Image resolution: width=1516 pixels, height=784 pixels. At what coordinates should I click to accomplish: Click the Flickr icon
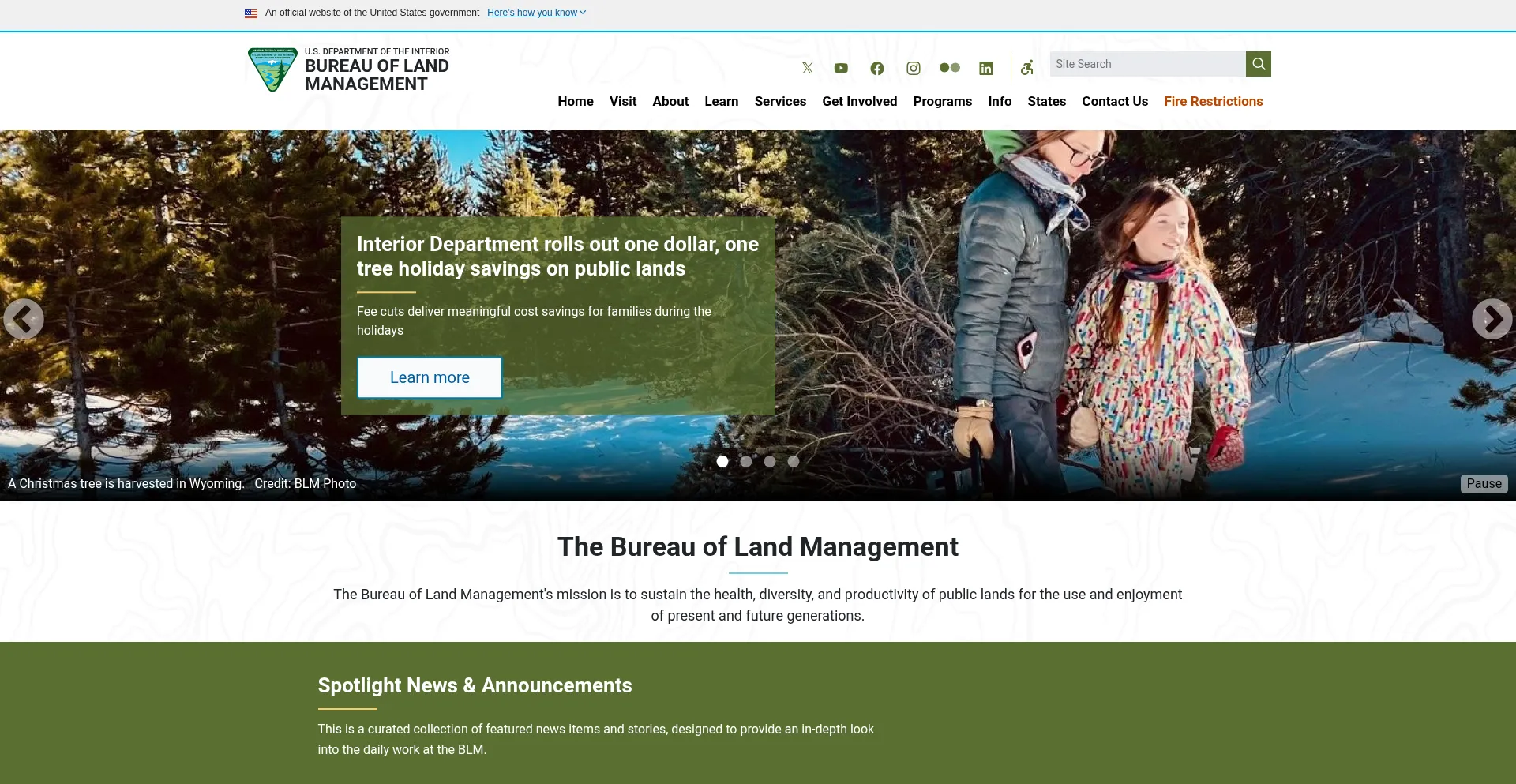tap(950, 68)
